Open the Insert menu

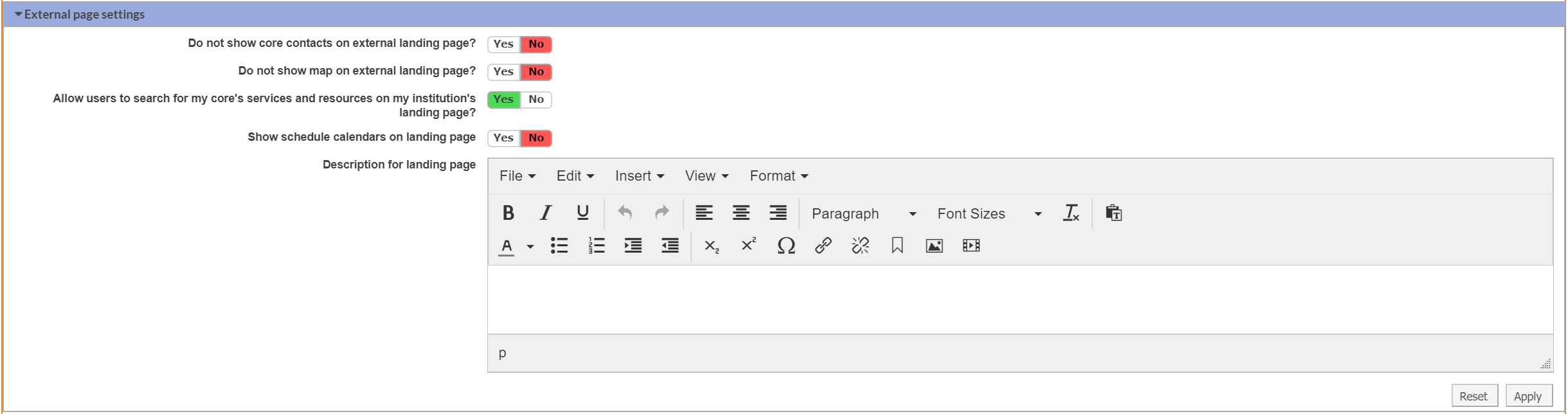(x=639, y=176)
